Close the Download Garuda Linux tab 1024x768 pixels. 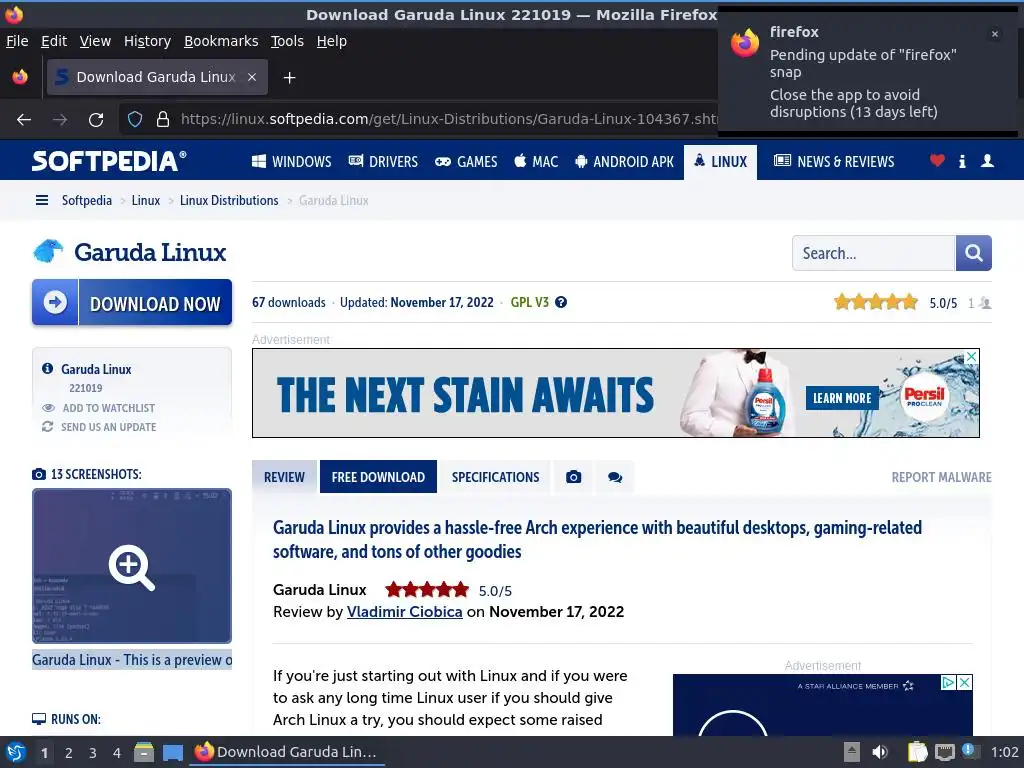click(251, 77)
